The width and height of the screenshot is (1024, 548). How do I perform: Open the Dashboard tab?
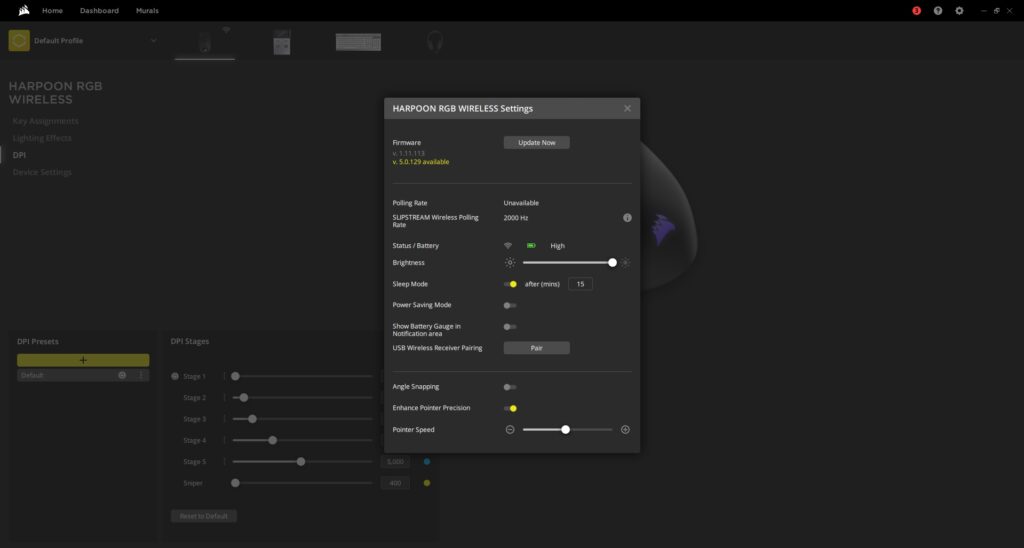99,10
